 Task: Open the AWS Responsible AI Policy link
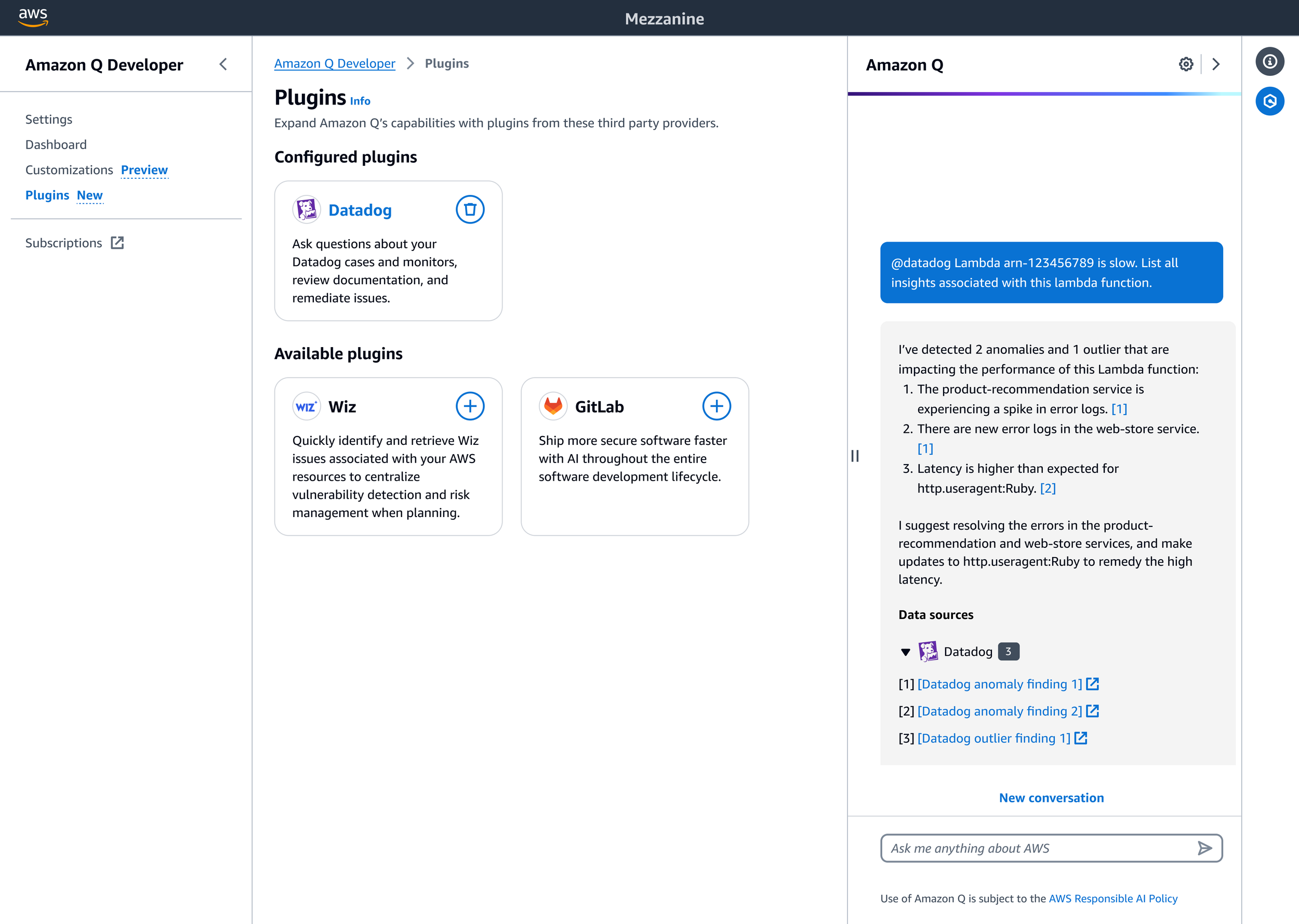point(1112,899)
